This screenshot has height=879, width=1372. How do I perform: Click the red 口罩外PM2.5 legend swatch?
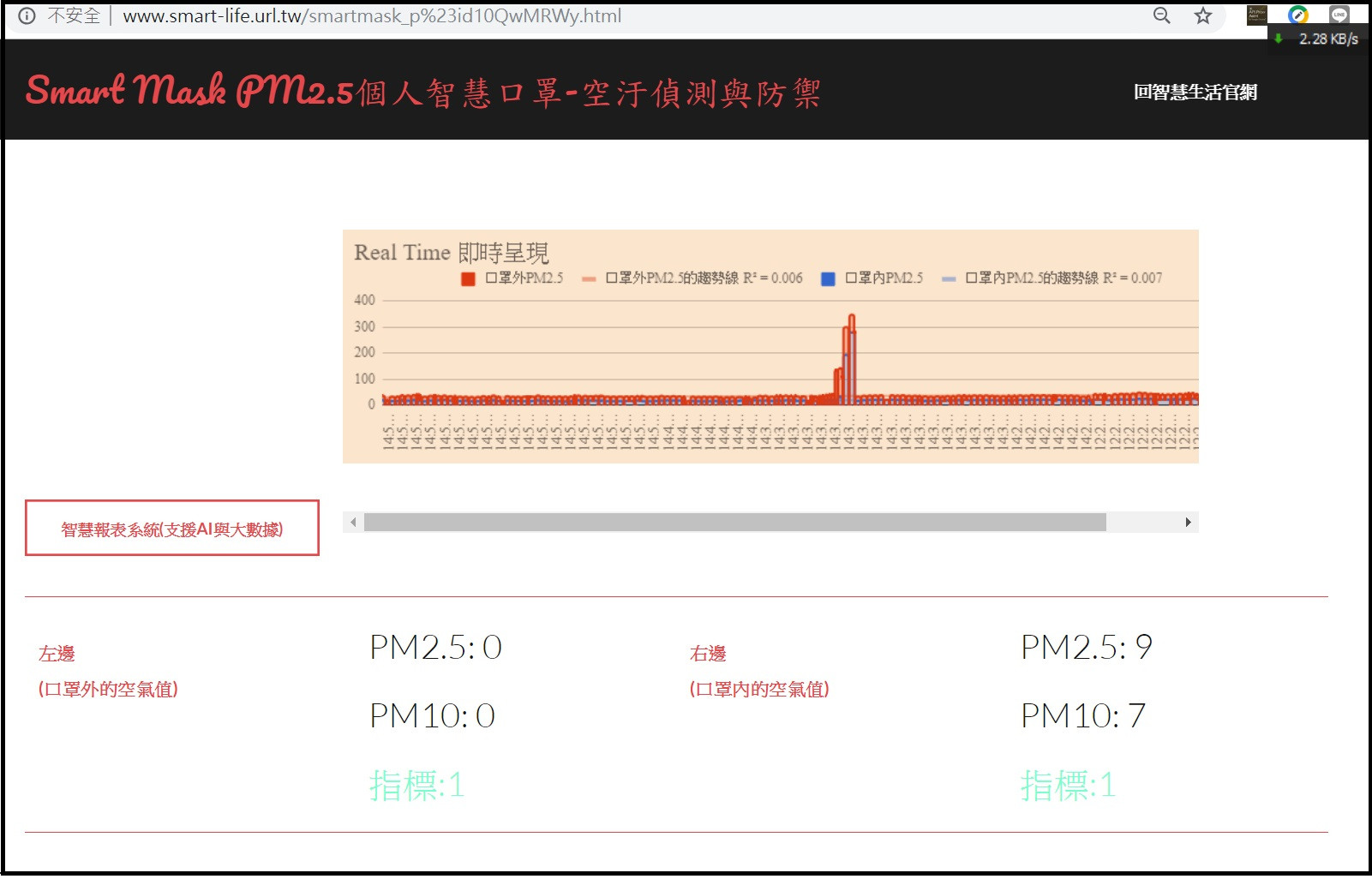coord(468,278)
